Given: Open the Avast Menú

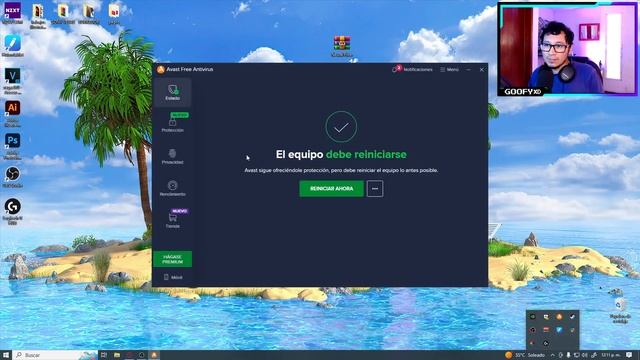Looking at the screenshot, I should pos(449,70).
